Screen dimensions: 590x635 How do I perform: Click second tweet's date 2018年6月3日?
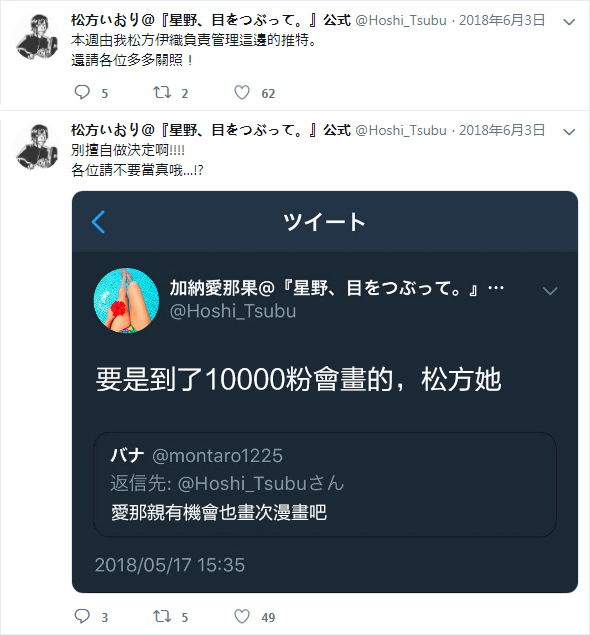pos(502,130)
